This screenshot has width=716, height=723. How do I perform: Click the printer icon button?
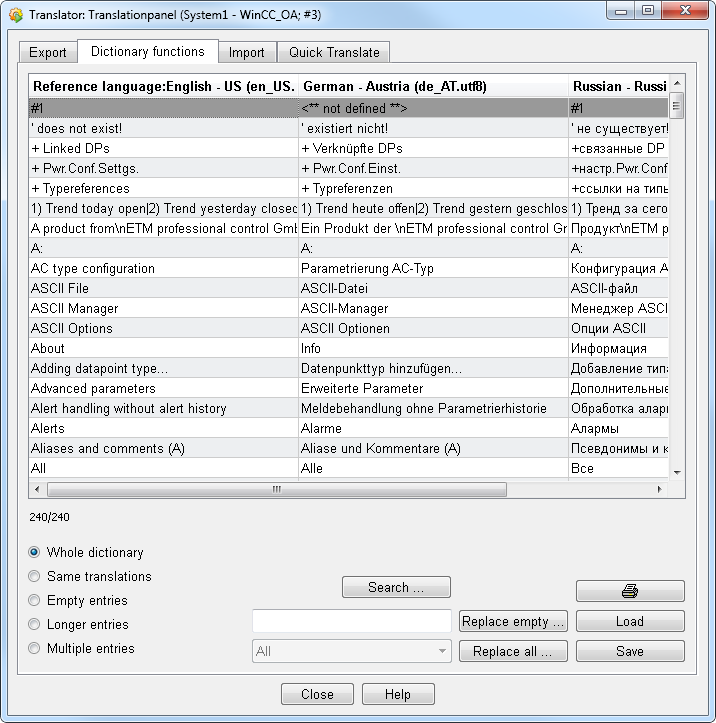pyautogui.click(x=630, y=591)
